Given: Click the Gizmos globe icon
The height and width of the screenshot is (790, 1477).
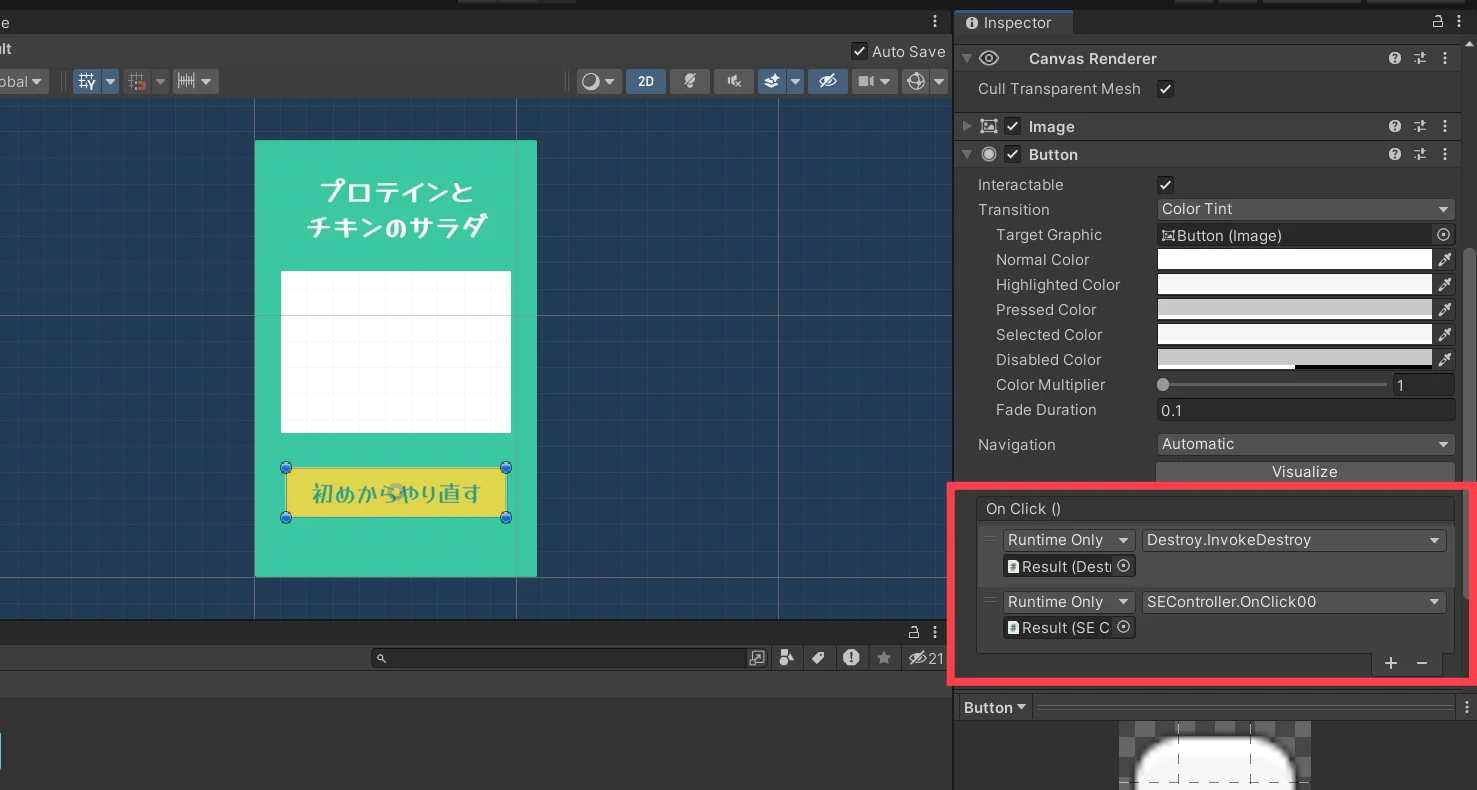Looking at the screenshot, I should click(915, 82).
